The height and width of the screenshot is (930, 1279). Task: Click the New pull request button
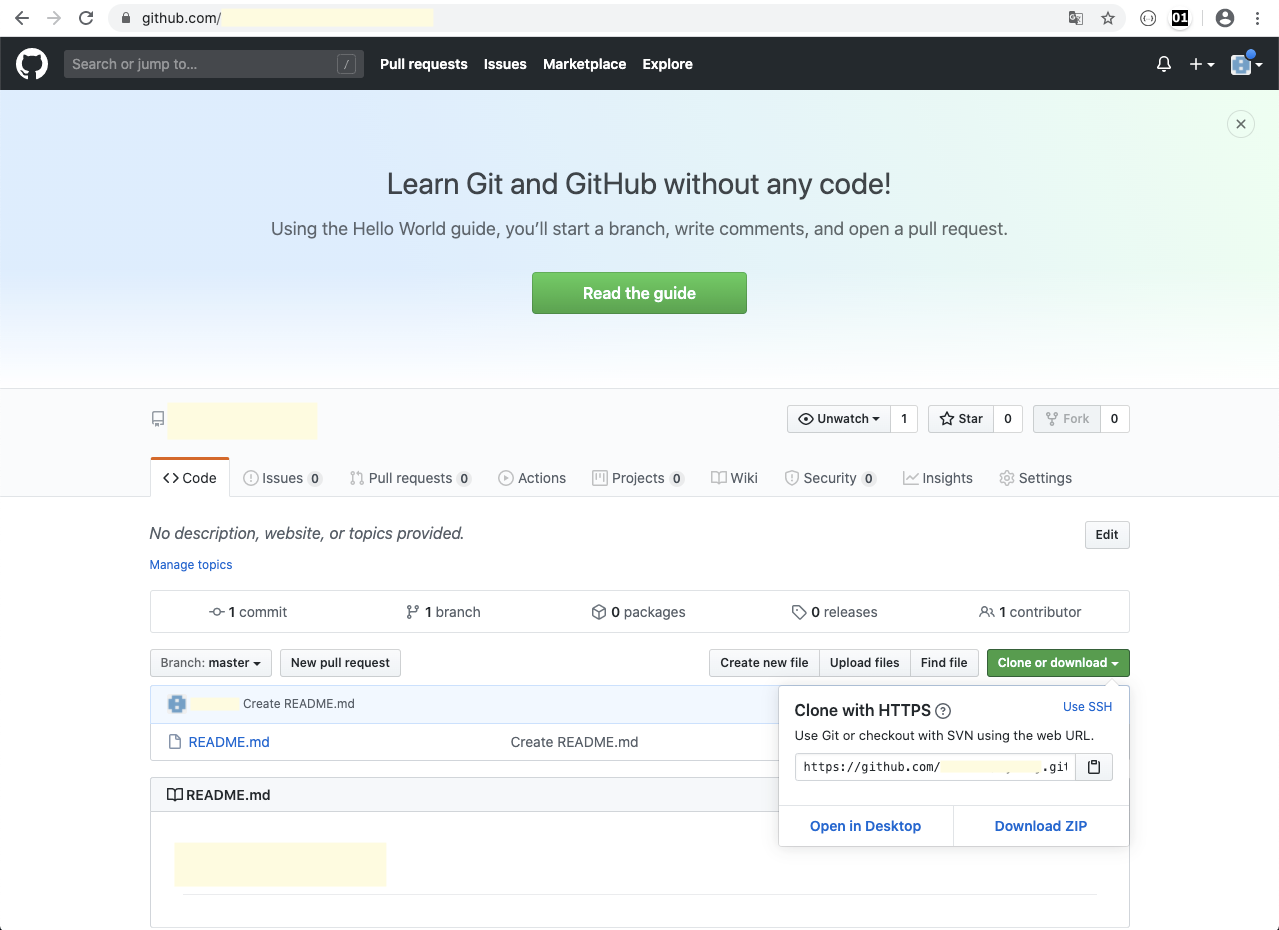[340, 663]
